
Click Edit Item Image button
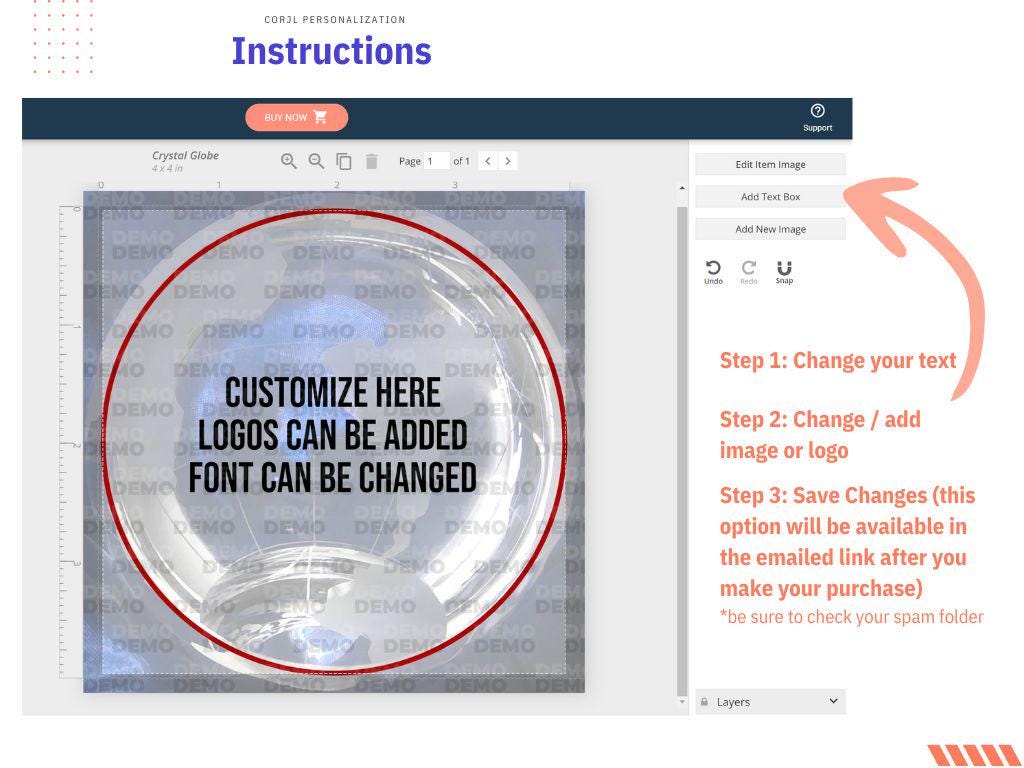click(770, 164)
